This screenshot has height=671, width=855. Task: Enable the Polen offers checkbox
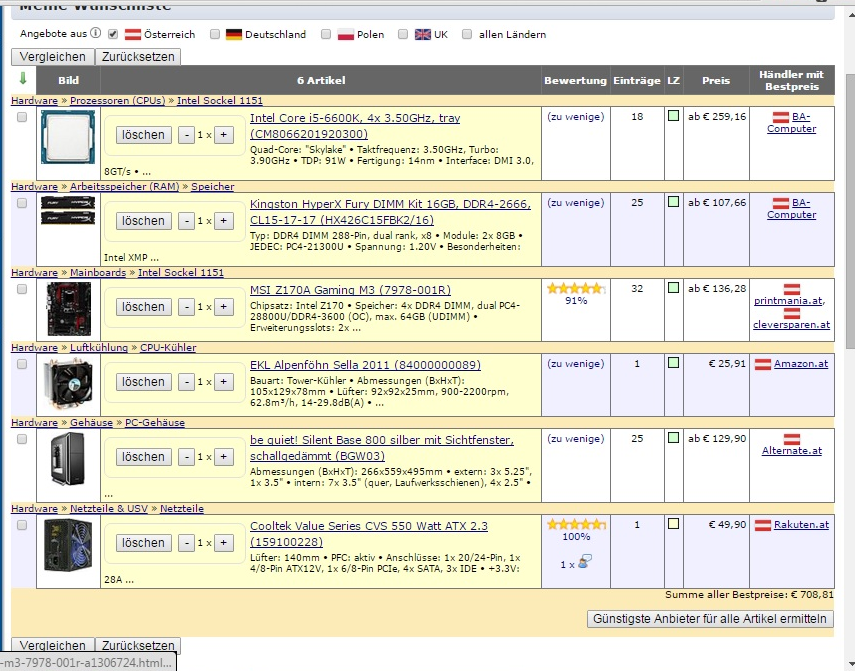coord(326,34)
